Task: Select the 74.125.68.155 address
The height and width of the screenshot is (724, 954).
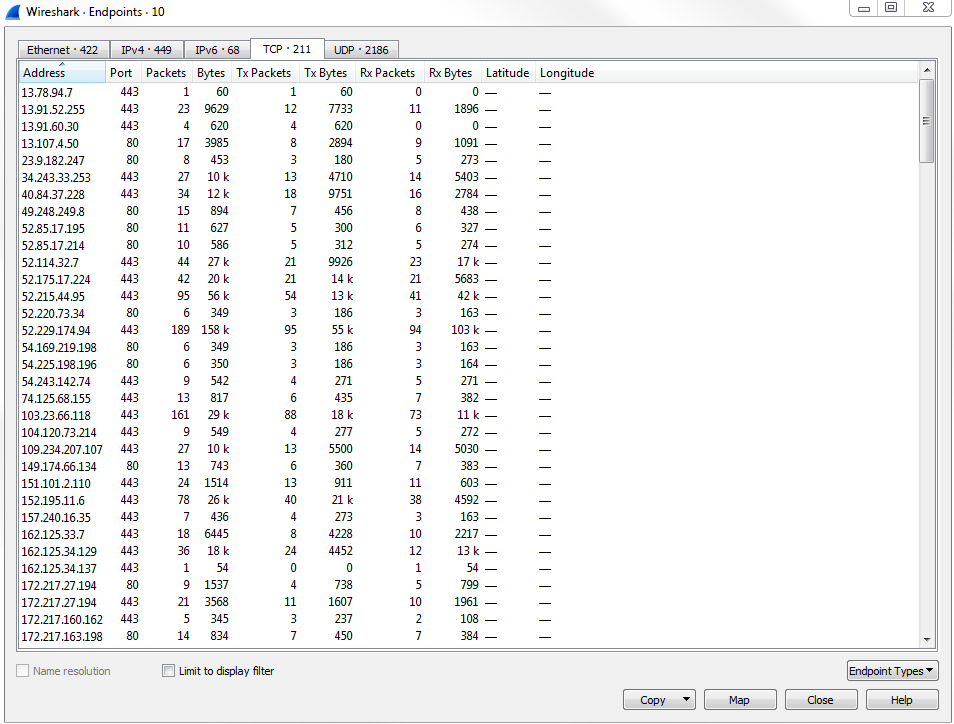Action: pyautogui.click(x=56, y=399)
